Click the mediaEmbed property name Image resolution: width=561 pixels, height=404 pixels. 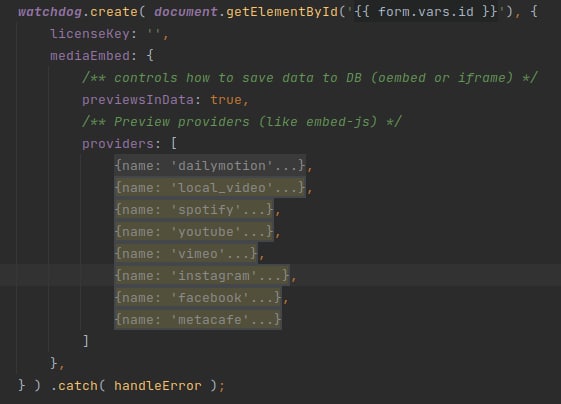(90, 56)
